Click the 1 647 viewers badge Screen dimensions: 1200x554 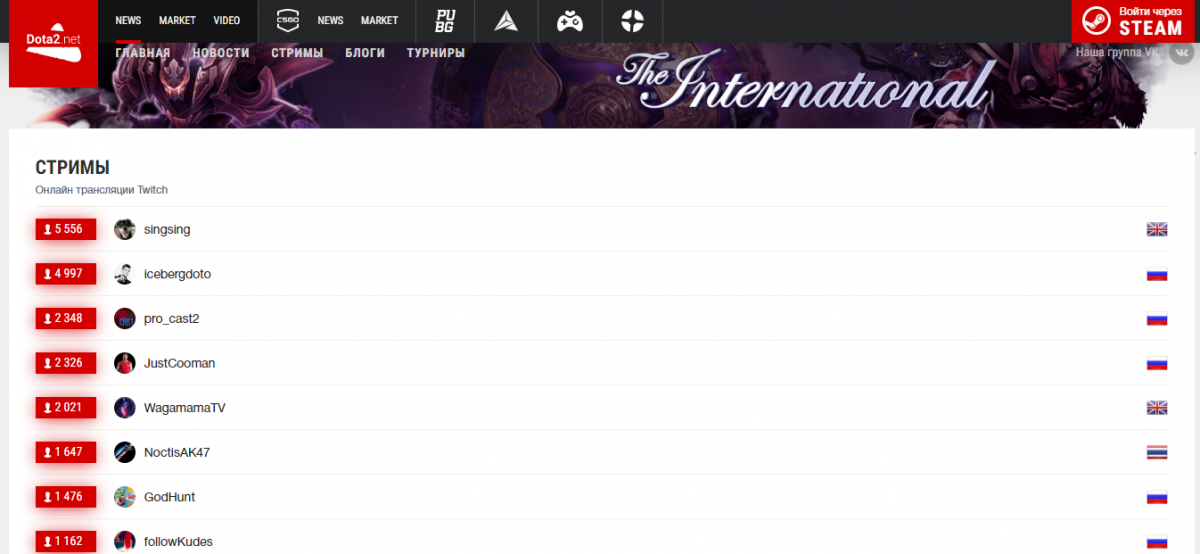66,452
